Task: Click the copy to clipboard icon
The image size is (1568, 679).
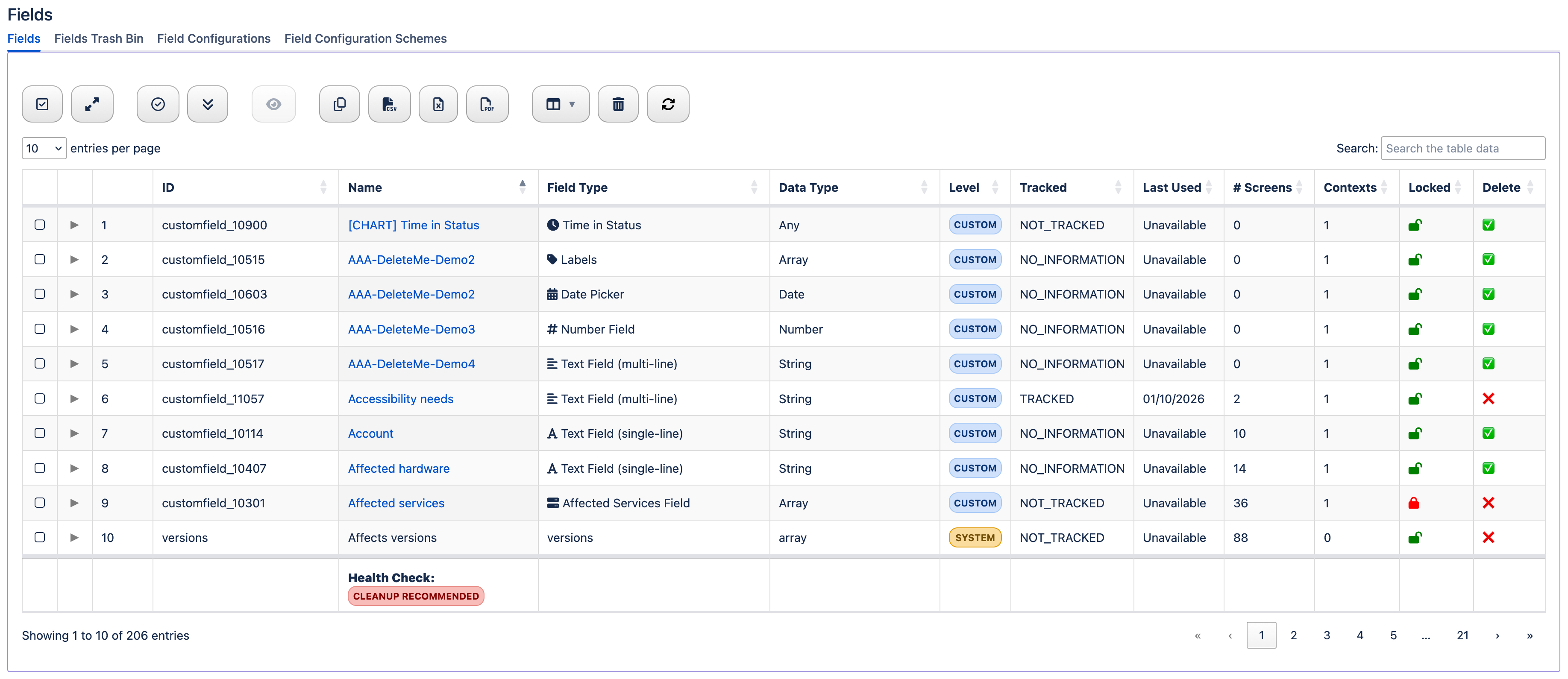Action: pyautogui.click(x=340, y=104)
